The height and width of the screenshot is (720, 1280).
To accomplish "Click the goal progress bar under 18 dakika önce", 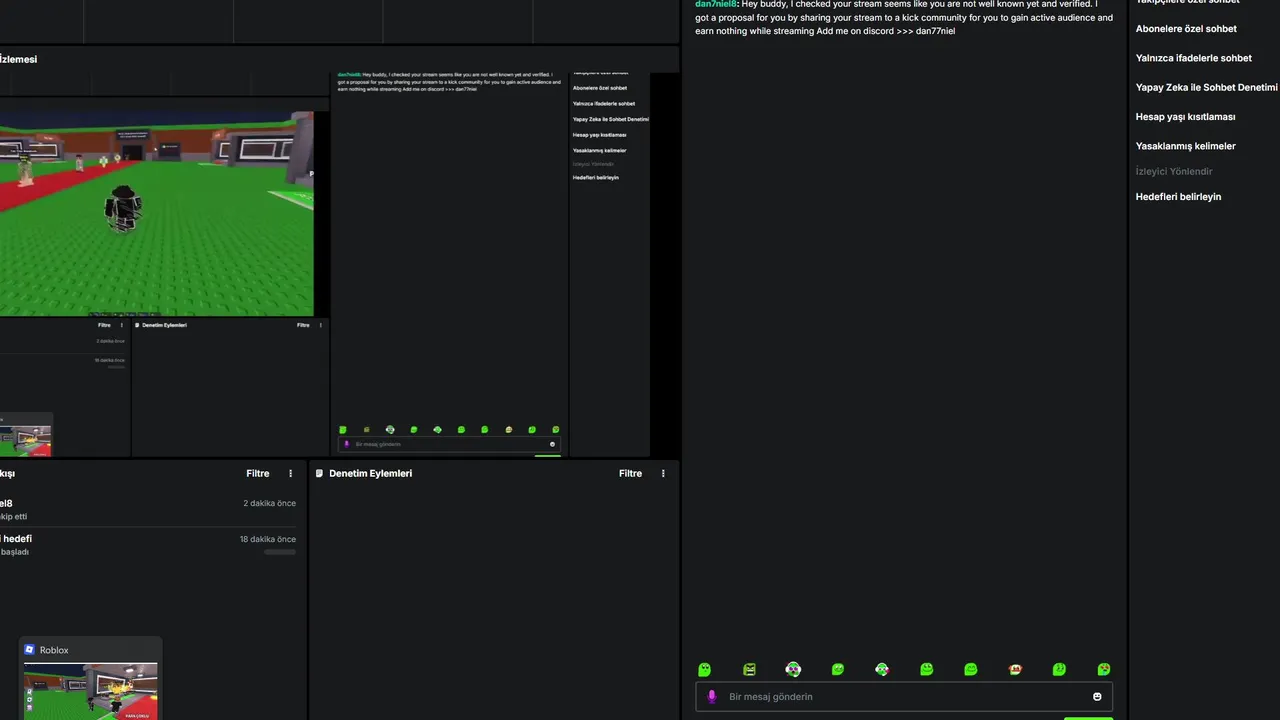I will coord(280,552).
